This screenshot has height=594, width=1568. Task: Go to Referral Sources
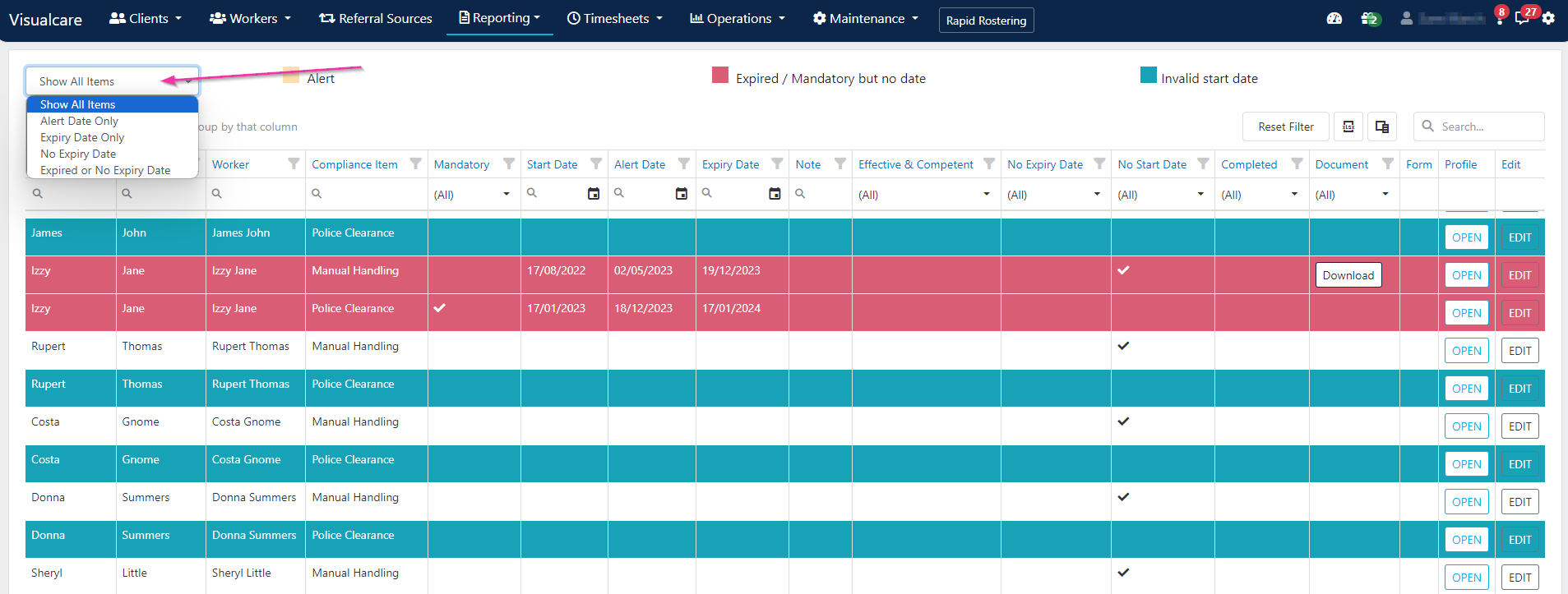(x=376, y=18)
